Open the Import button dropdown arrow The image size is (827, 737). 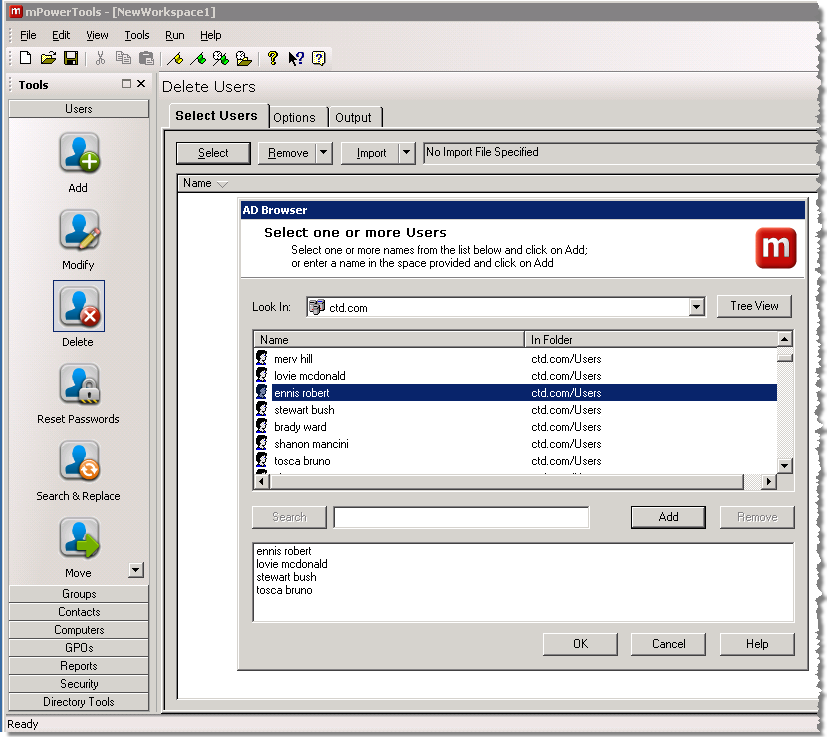[x=406, y=153]
